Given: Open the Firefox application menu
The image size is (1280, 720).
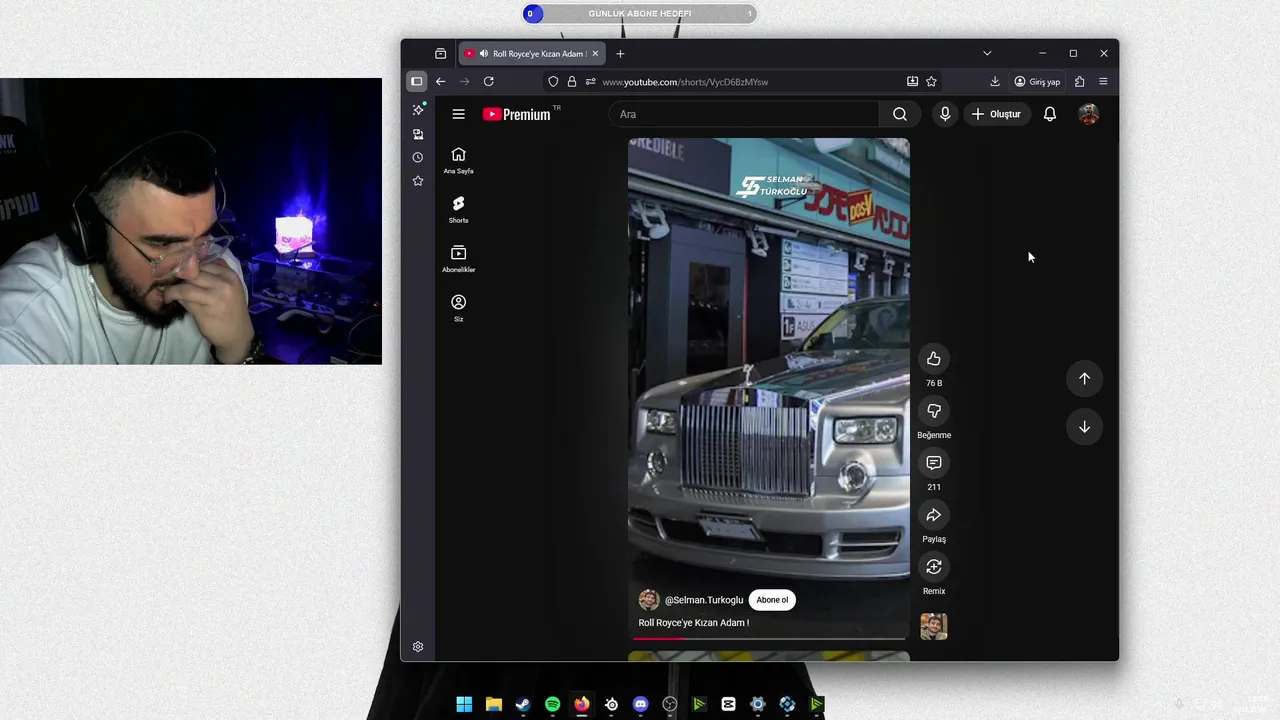Looking at the screenshot, I should [1103, 82].
